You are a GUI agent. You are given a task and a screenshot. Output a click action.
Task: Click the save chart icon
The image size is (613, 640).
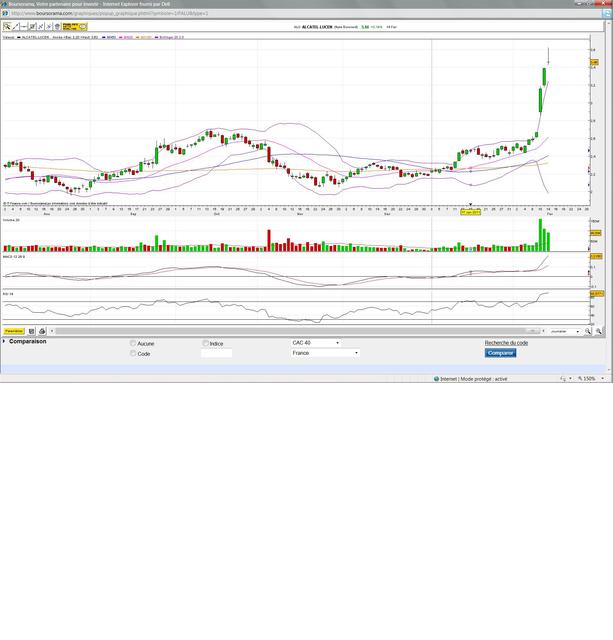(32, 331)
